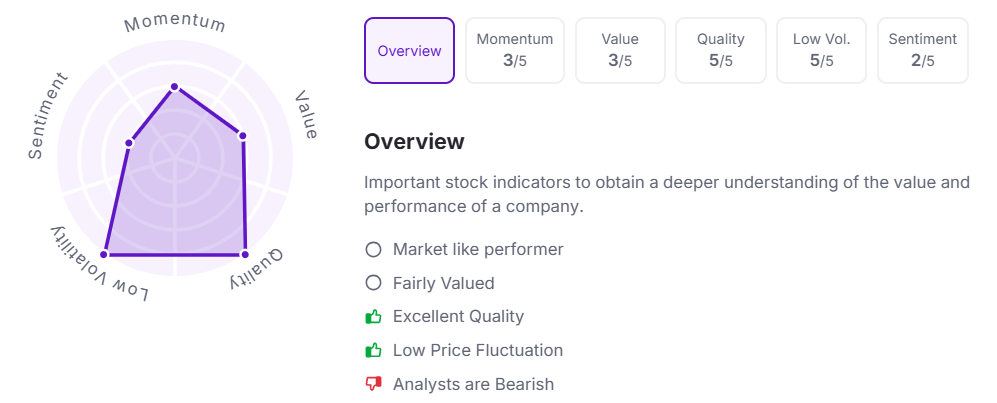997x403 pixels.
Task: Show the Quality 5/5 tab
Action: point(720,50)
